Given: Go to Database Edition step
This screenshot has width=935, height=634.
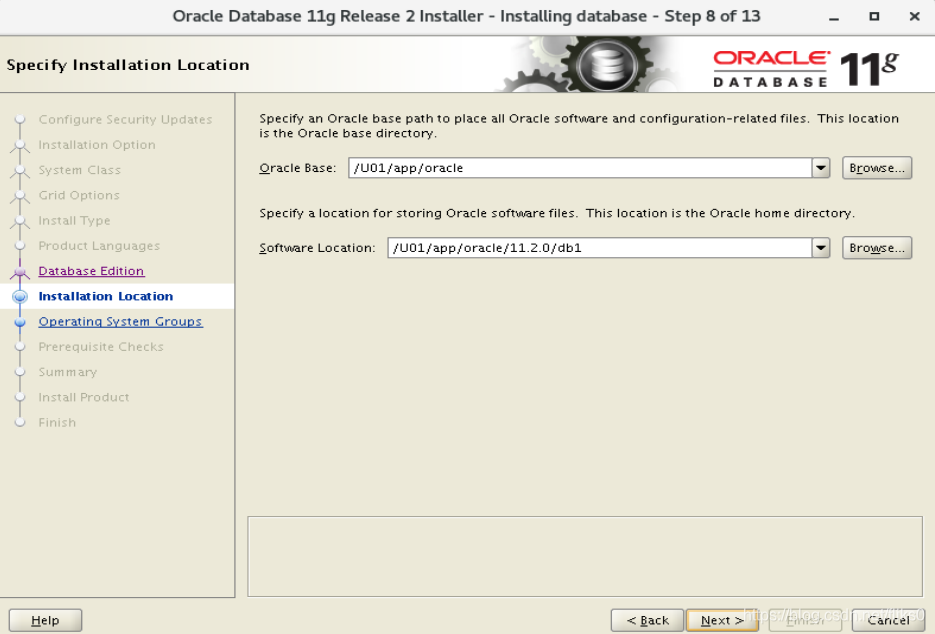Looking at the screenshot, I should pyautogui.click(x=91, y=271).
